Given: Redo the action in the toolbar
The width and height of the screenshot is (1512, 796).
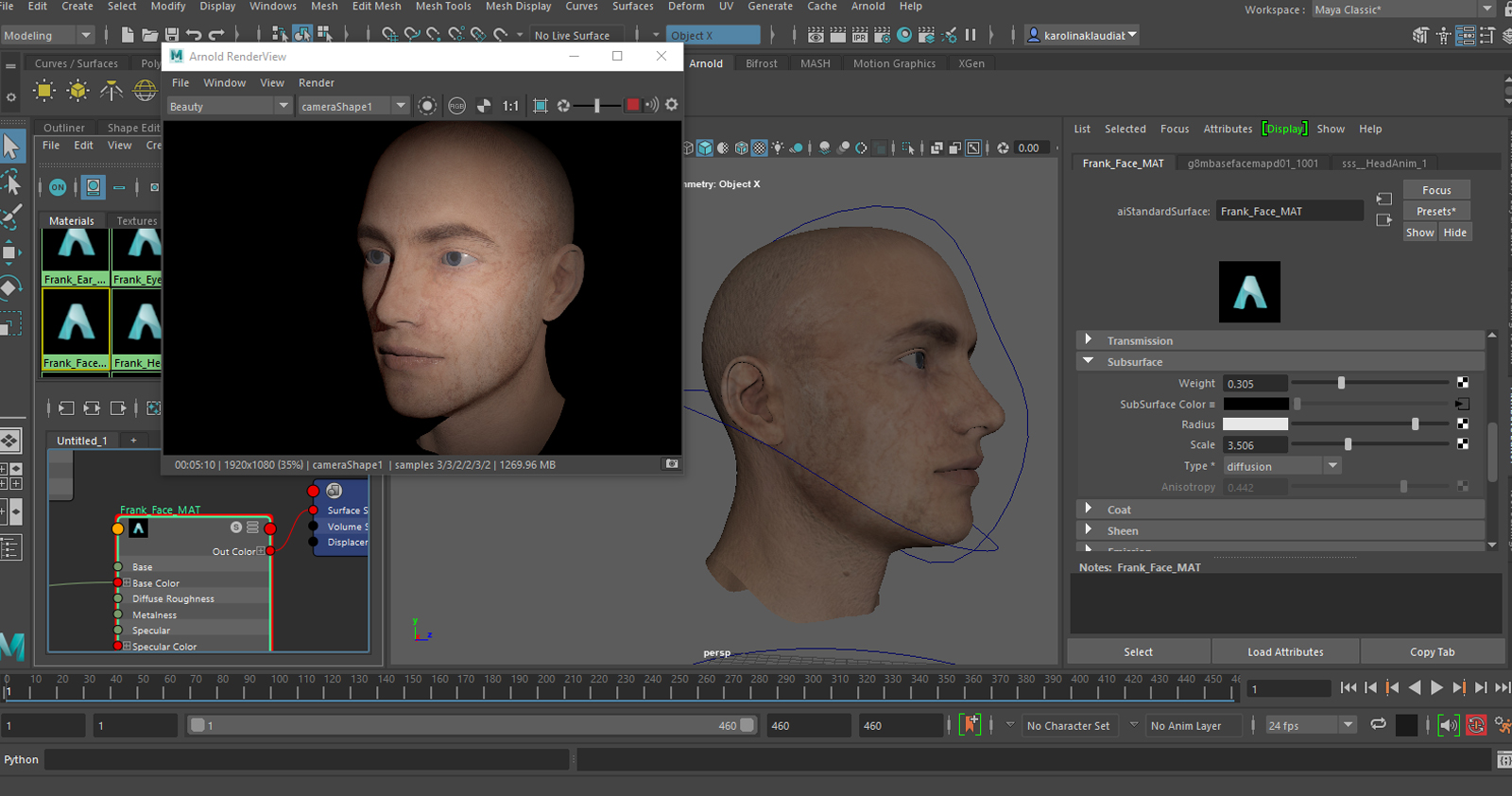Looking at the screenshot, I should pyautogui.click(x=216, y=35).
